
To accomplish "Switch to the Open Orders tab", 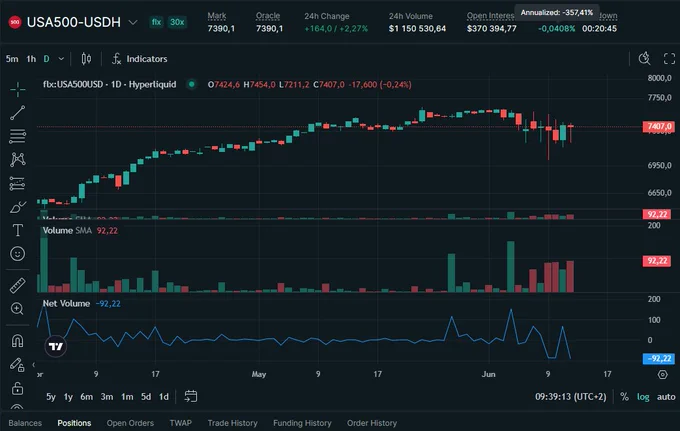I will coord(130,423).
